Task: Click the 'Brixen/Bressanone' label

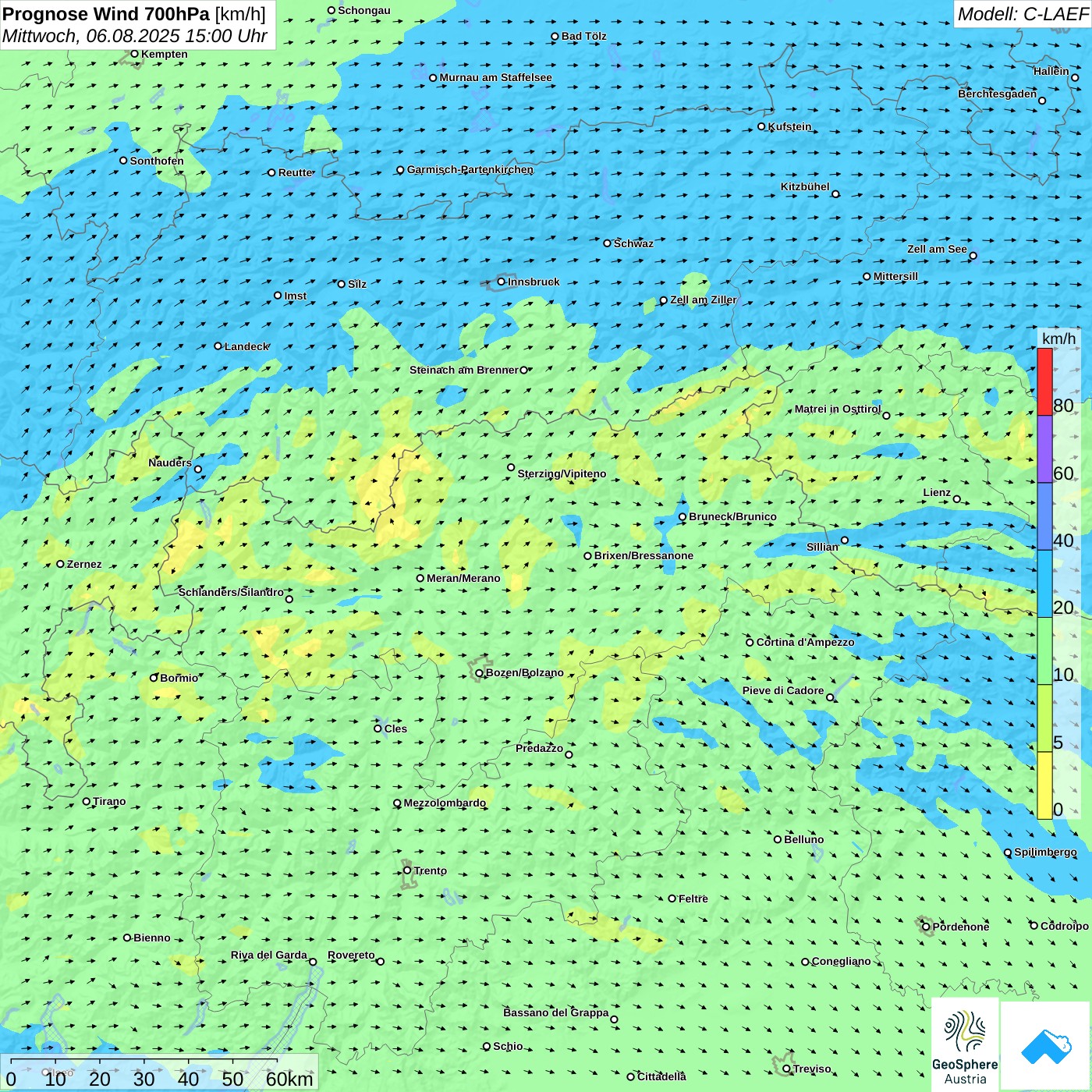Action: point(644,555)
